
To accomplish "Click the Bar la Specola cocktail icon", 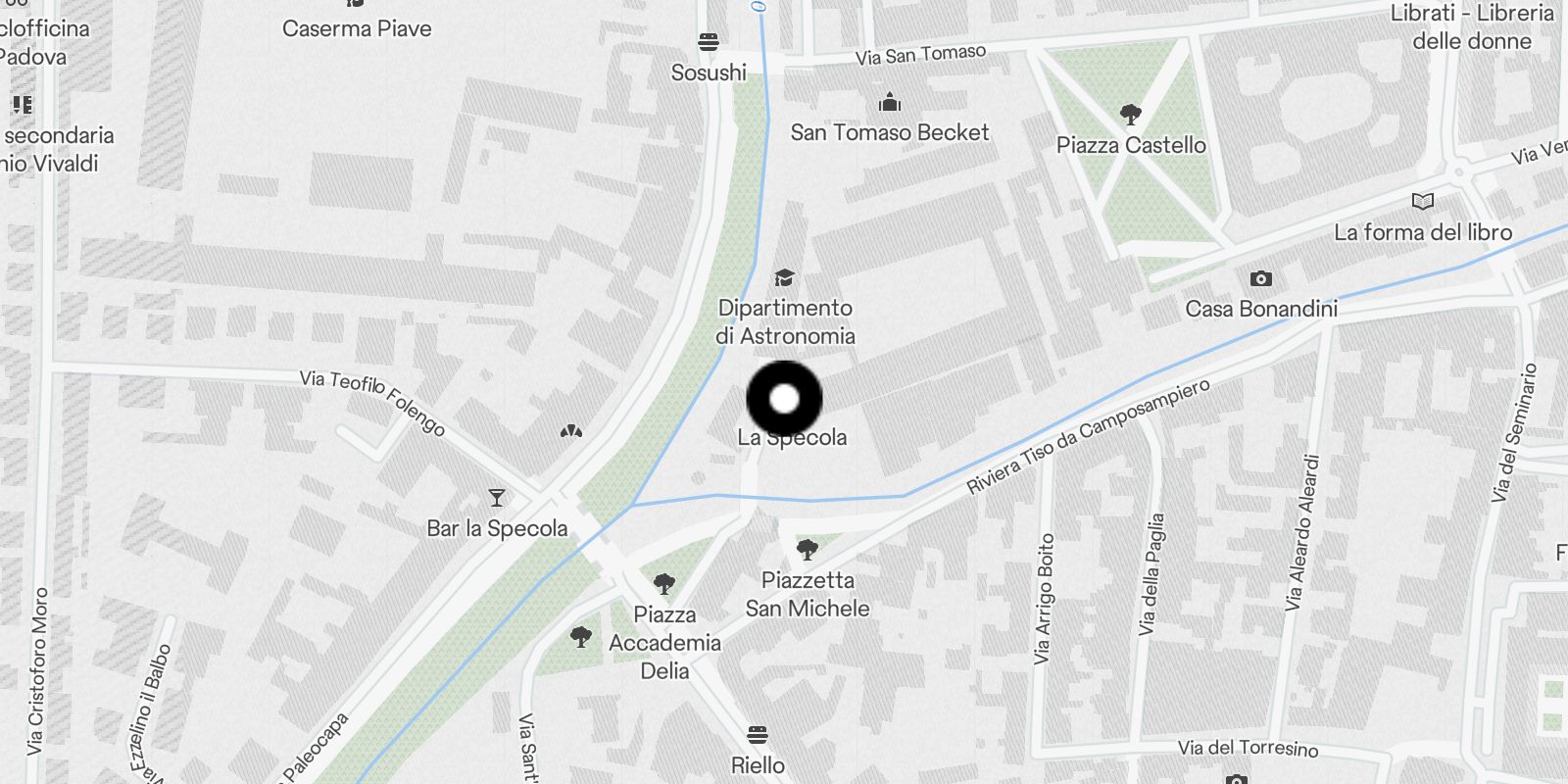I will [x=497, y=498].
